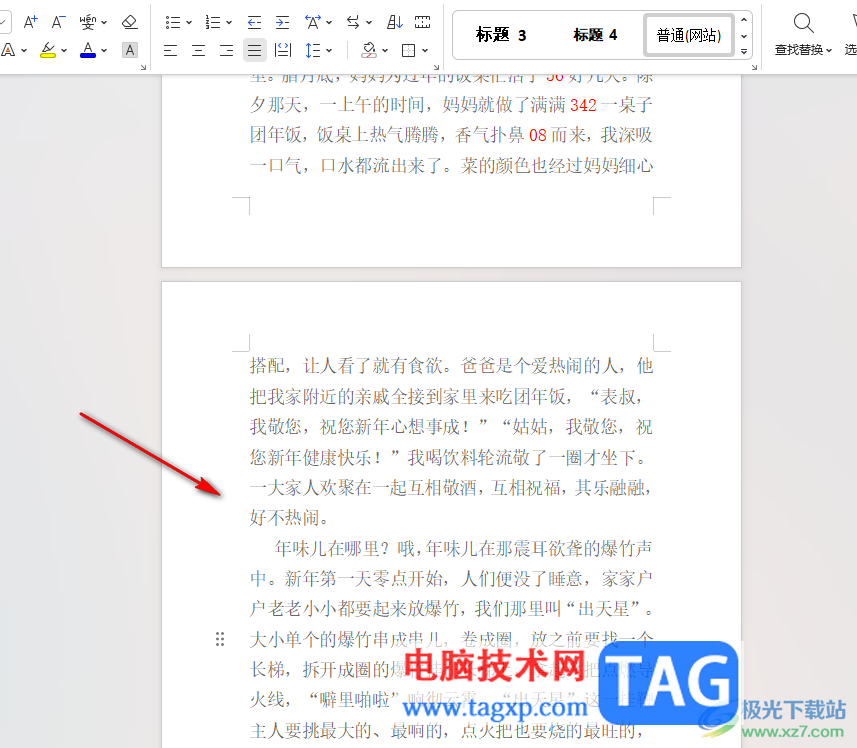Expand the text direction dropdown arrow
This screenshot has width=857, height=748.
click(x=369, y=23)
